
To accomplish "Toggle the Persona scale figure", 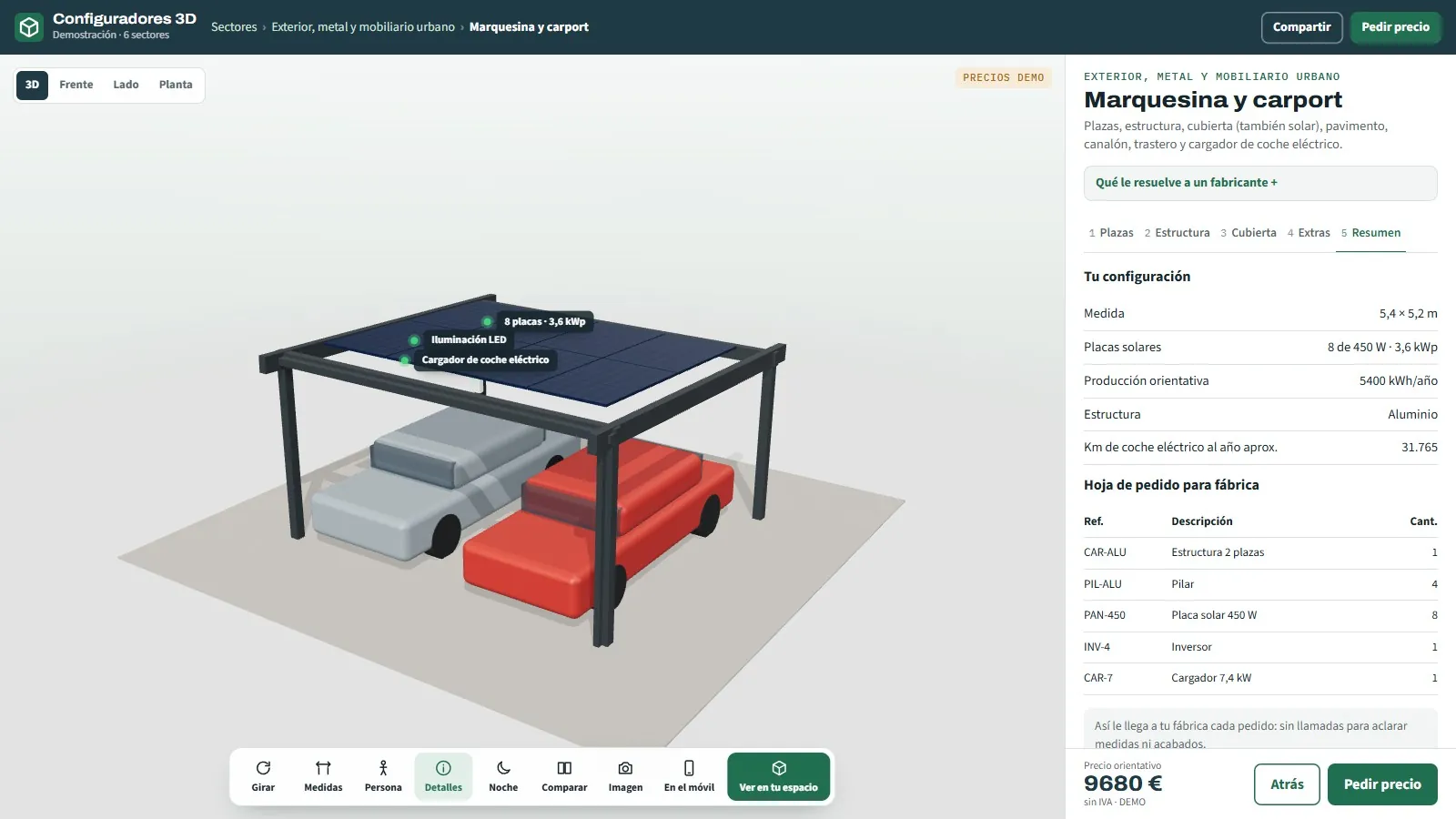I will click(x=383, y=776).
